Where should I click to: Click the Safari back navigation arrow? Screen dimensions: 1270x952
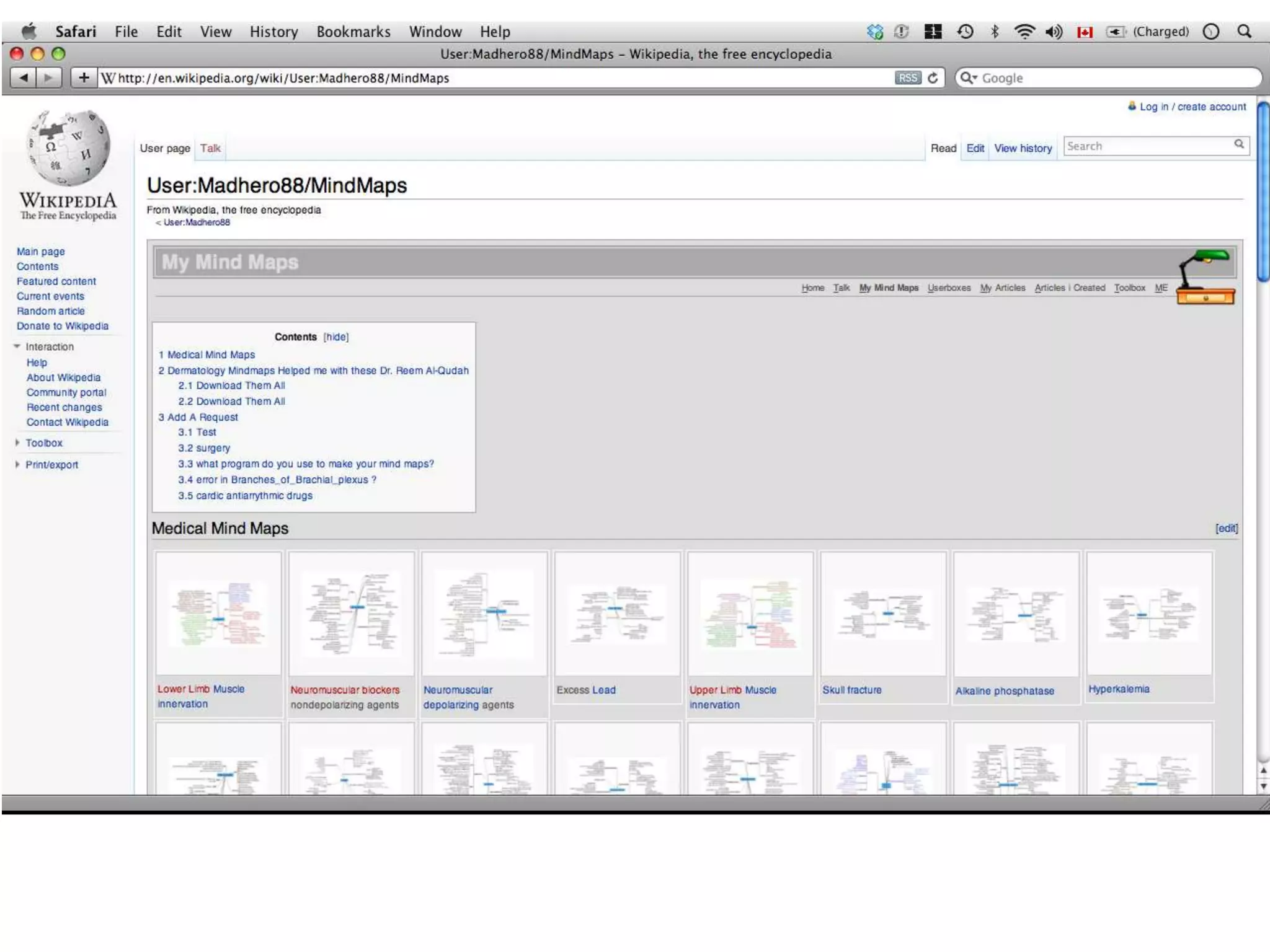(x=24, y=78)
